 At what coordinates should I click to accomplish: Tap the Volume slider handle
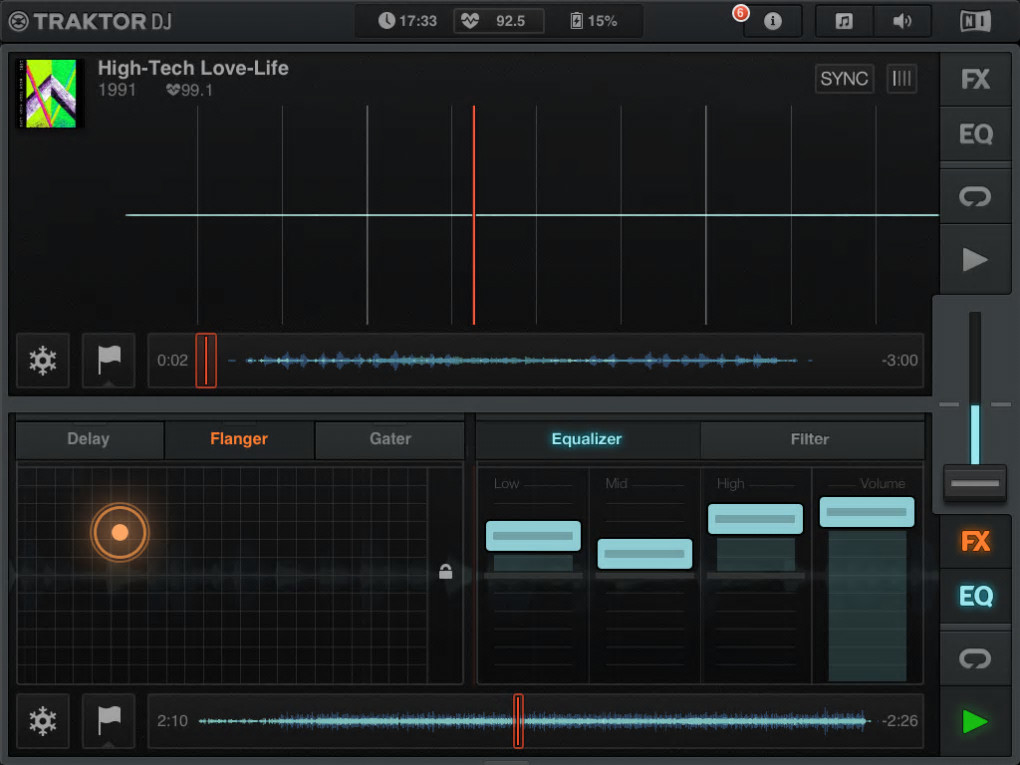[866, 512]
